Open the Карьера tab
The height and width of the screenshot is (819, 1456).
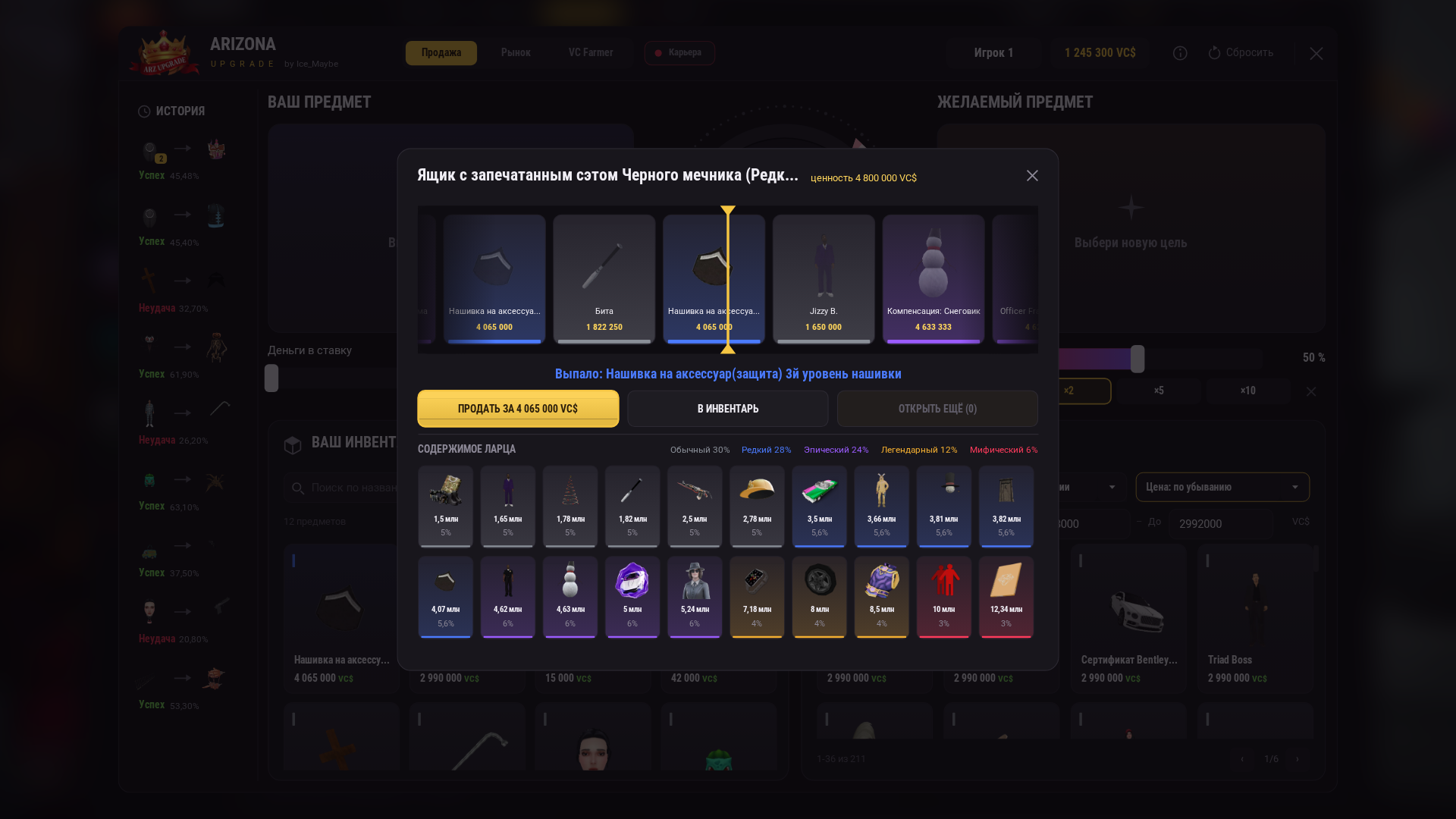pyautogui.click(x=679, y=53)
